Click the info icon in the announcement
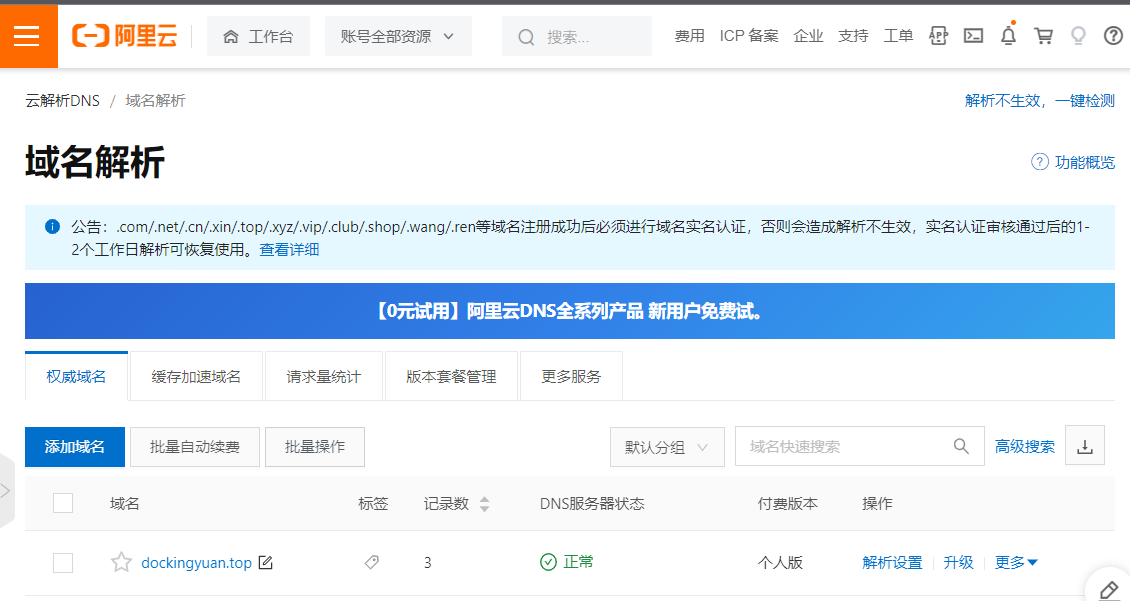1130x601 pixels. pyautogui.click(x=53, y=226)
